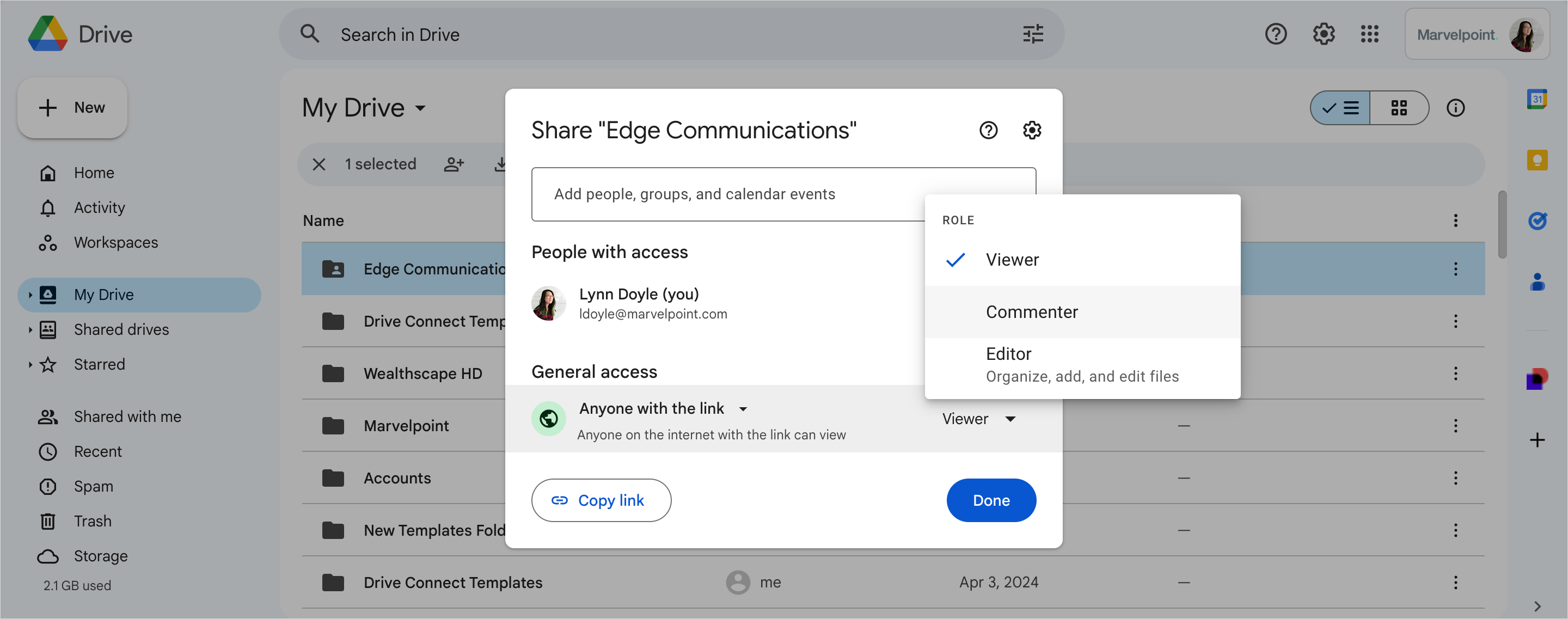Open Google Calendar side panel icon
Viewport: 1568px width, 619px height.
pyautogui.click(x=1536, y=99)
